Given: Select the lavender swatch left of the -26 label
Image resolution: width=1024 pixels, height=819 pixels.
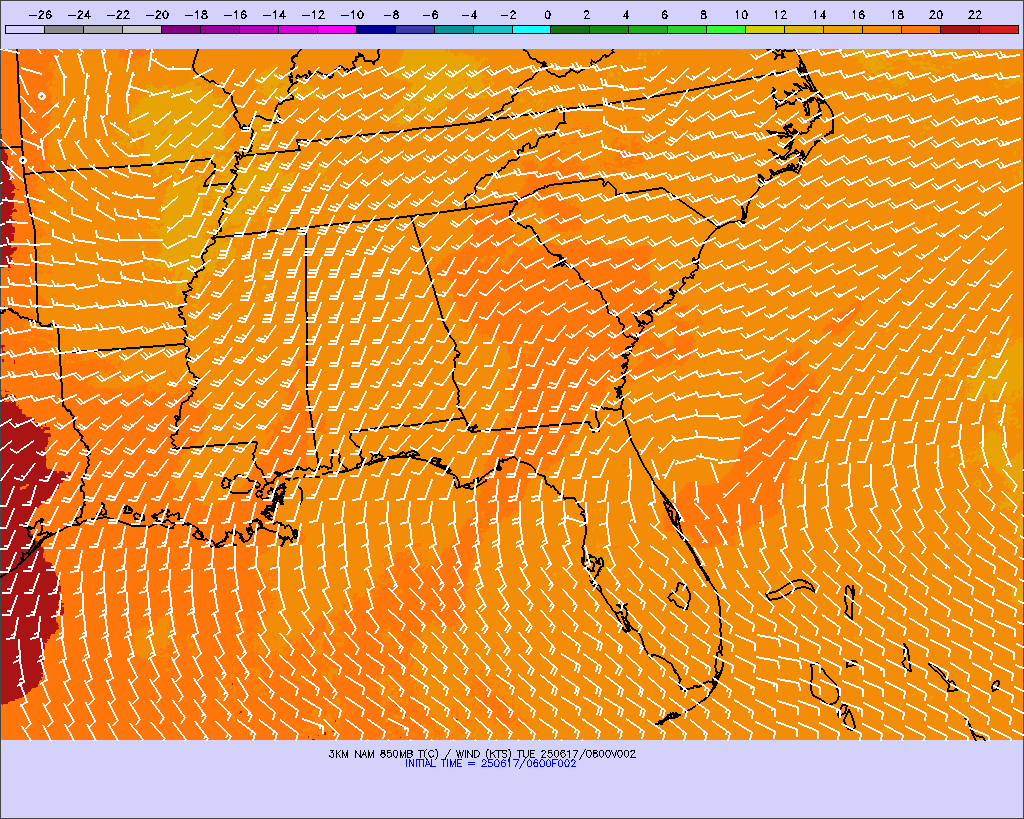Looking at the screenshot, I should click(x=25, y=29).
